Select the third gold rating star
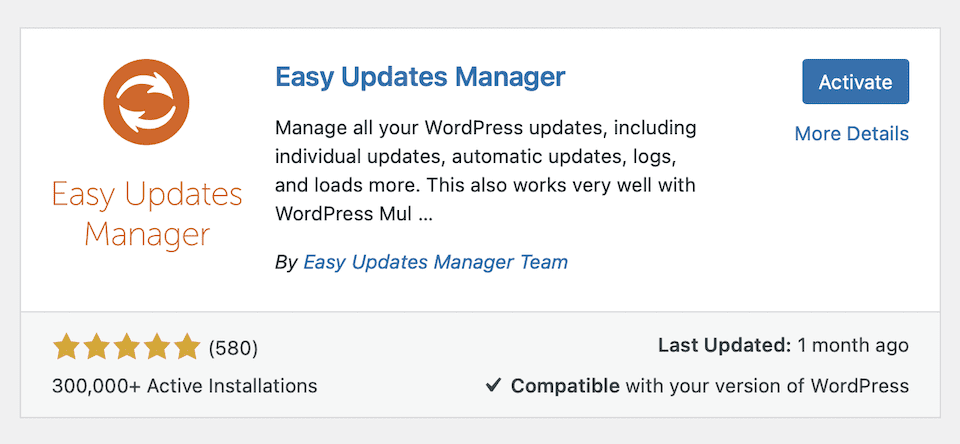 tap(127, 348)
